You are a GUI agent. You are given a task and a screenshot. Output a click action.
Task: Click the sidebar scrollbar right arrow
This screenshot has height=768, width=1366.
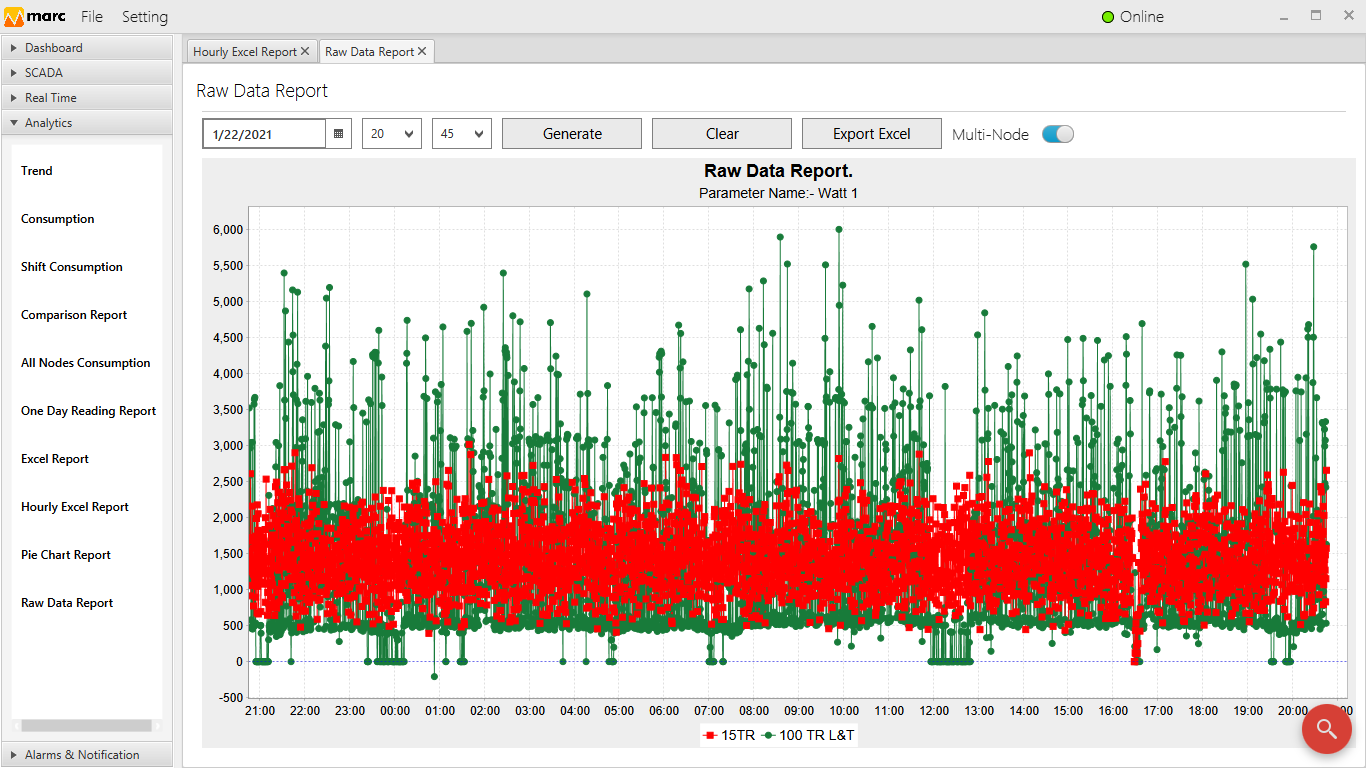(156, 726)
